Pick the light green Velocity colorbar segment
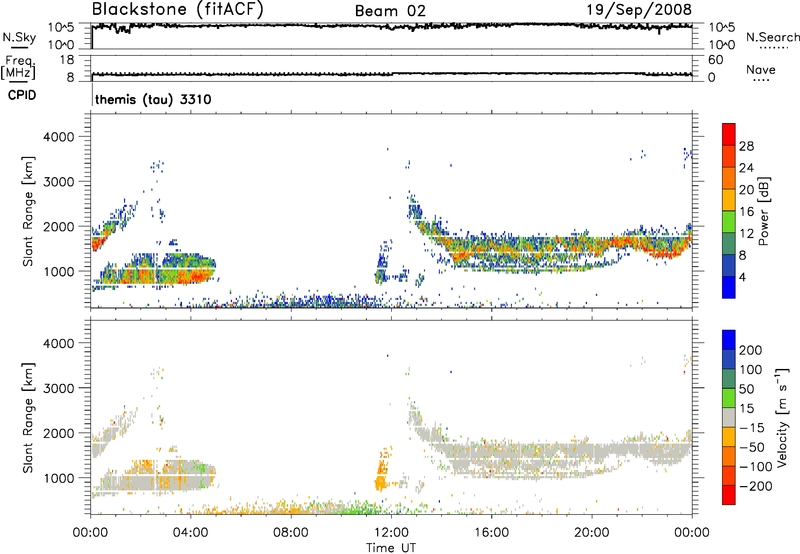The width and height of the screenshot is (800, 554). (729, 398)
